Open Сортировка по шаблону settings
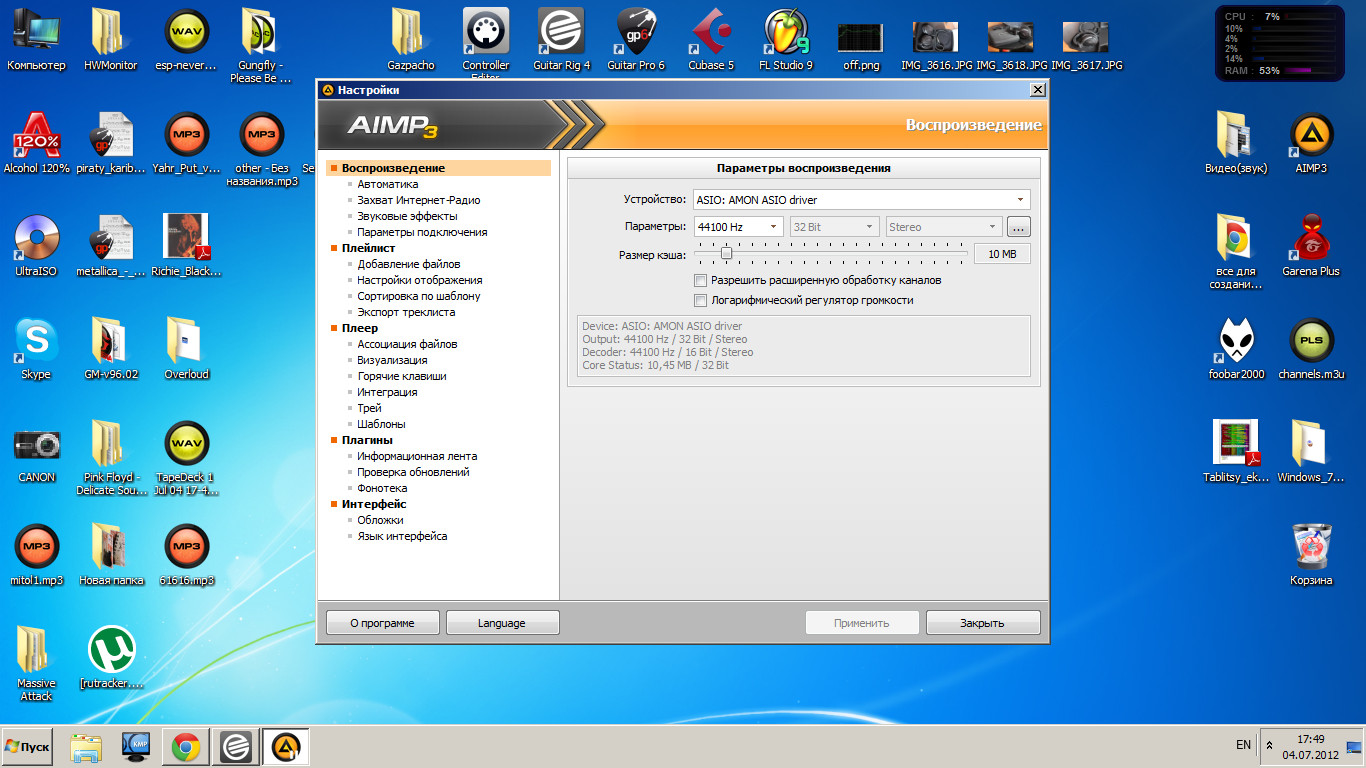Image resolution: width=1366 pixels, height=768 pixels. click(x=419, y=296)
